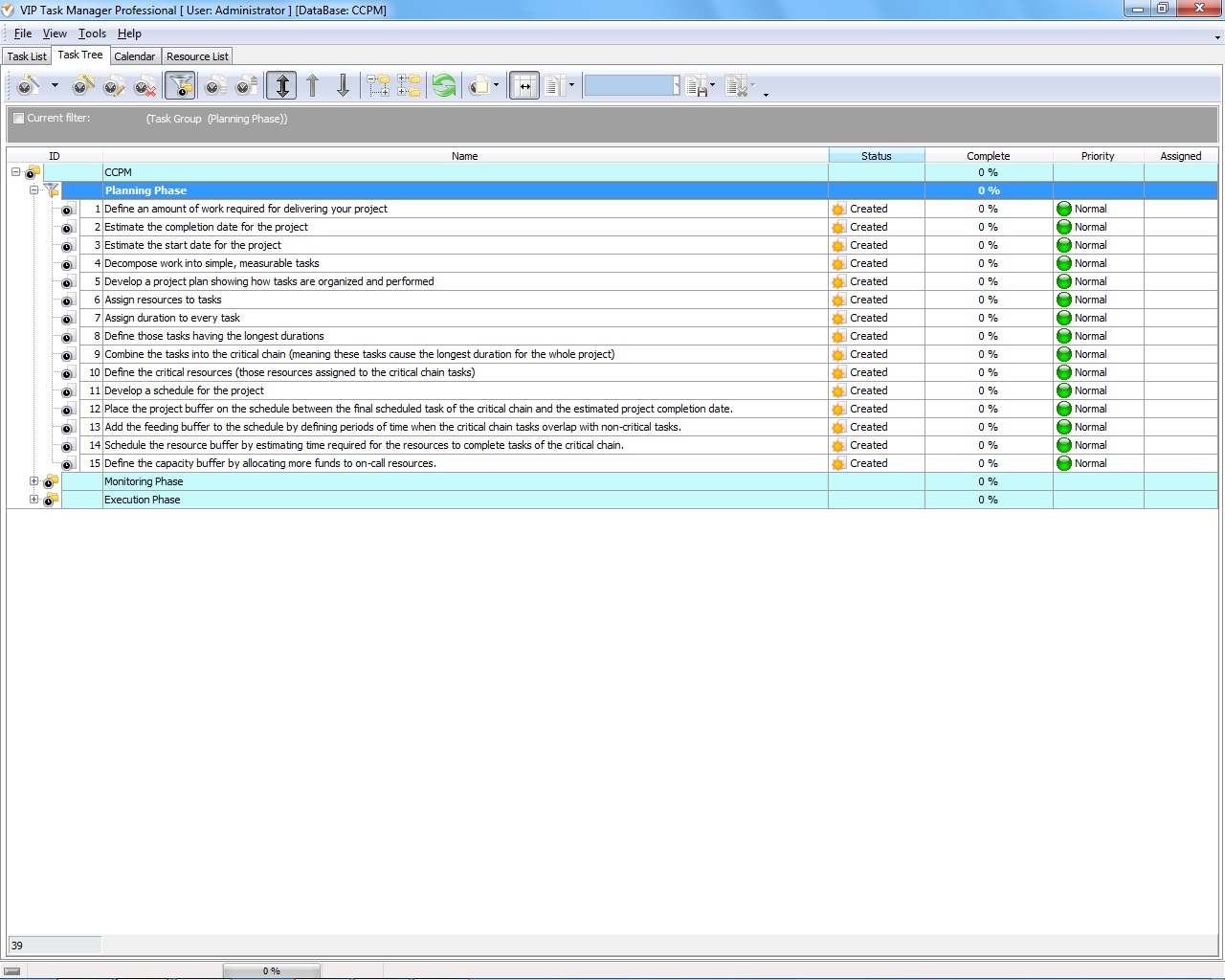Enable the Current filter checkbox

(x=18, y=119)
